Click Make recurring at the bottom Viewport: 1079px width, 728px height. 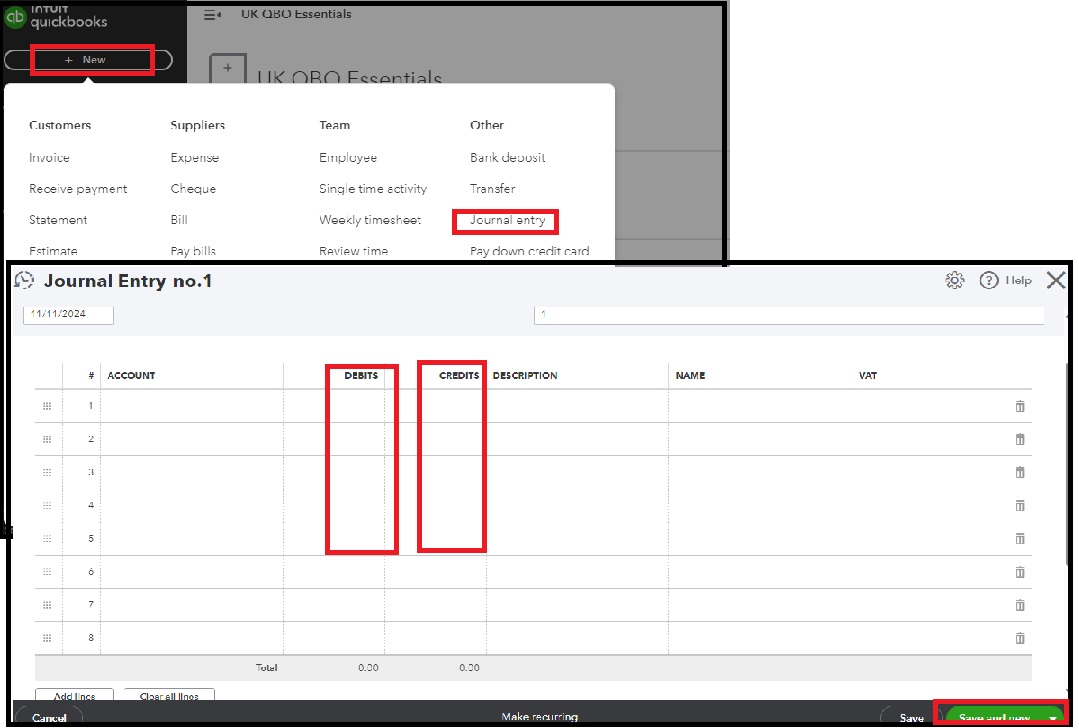click(541, 716)
